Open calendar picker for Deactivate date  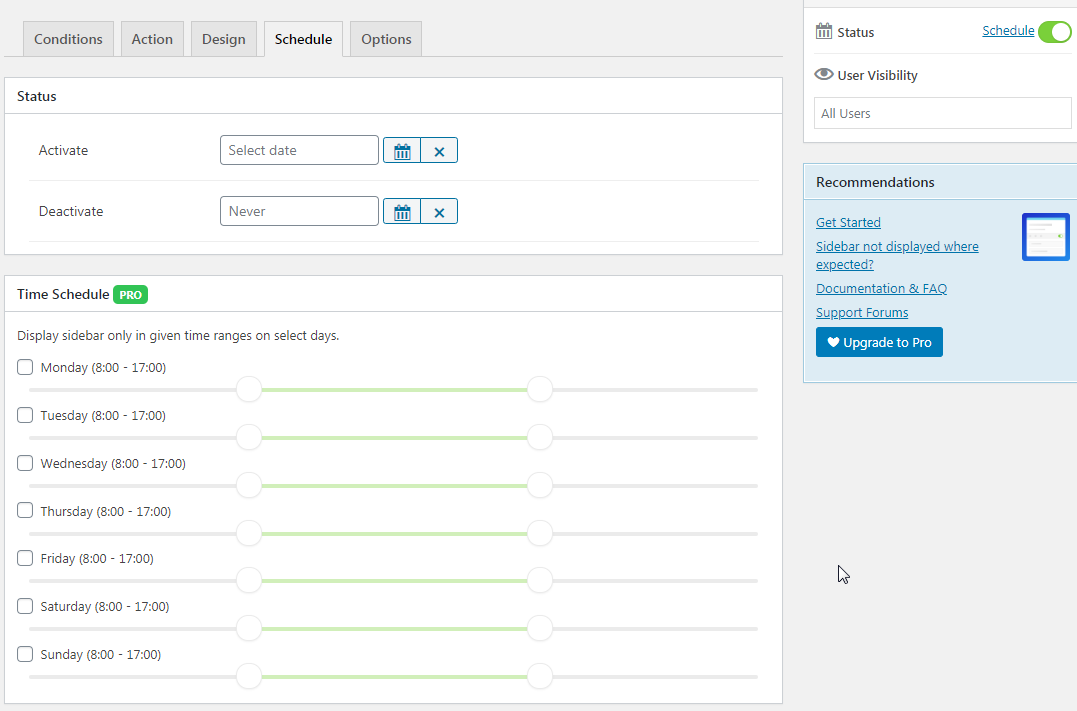(x=402, y=212)
